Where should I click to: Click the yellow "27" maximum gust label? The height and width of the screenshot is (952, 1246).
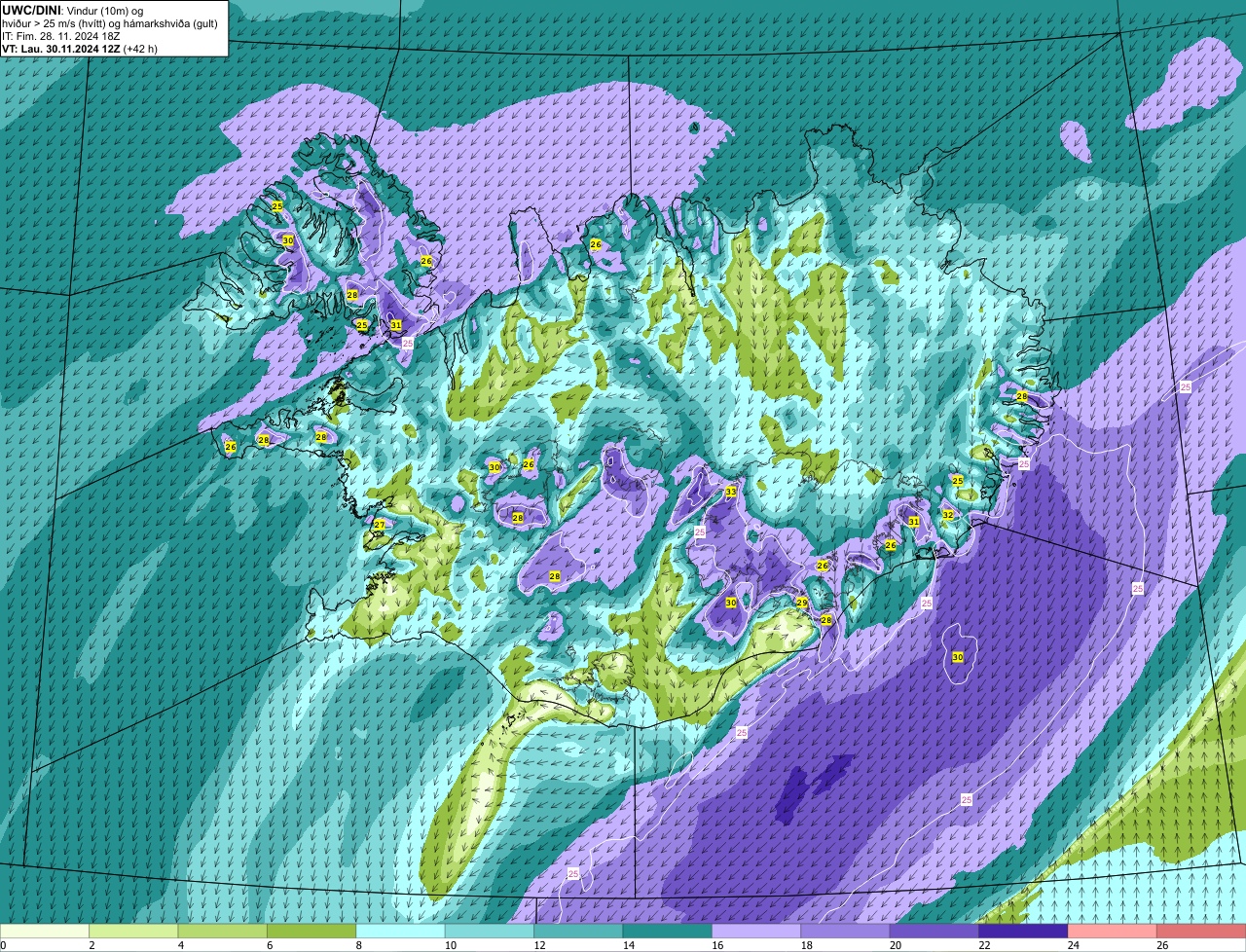pos(380,525)
